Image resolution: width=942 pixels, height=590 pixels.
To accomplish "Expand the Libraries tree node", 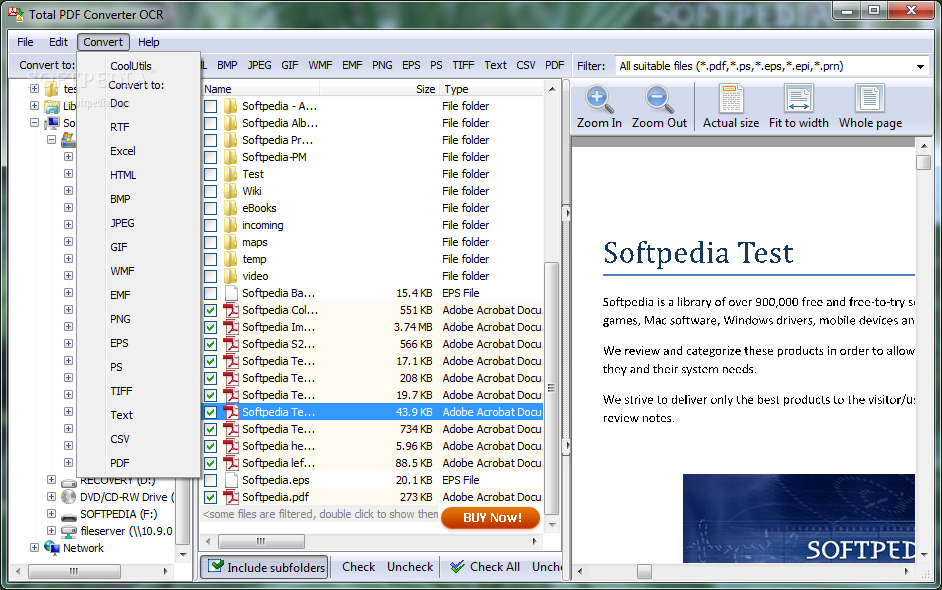I will tap(34, 106).
